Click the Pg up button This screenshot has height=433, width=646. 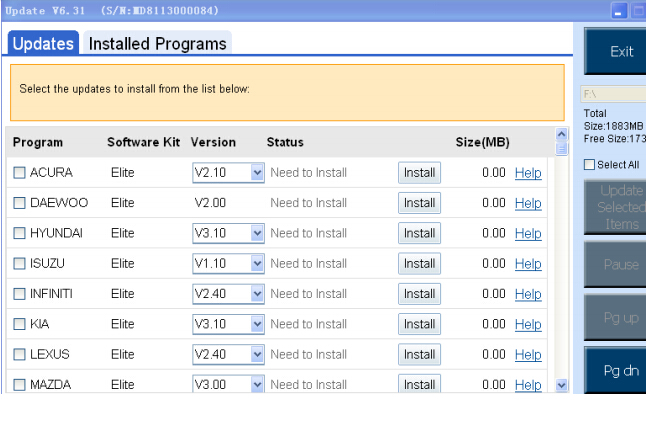(616, 317)
